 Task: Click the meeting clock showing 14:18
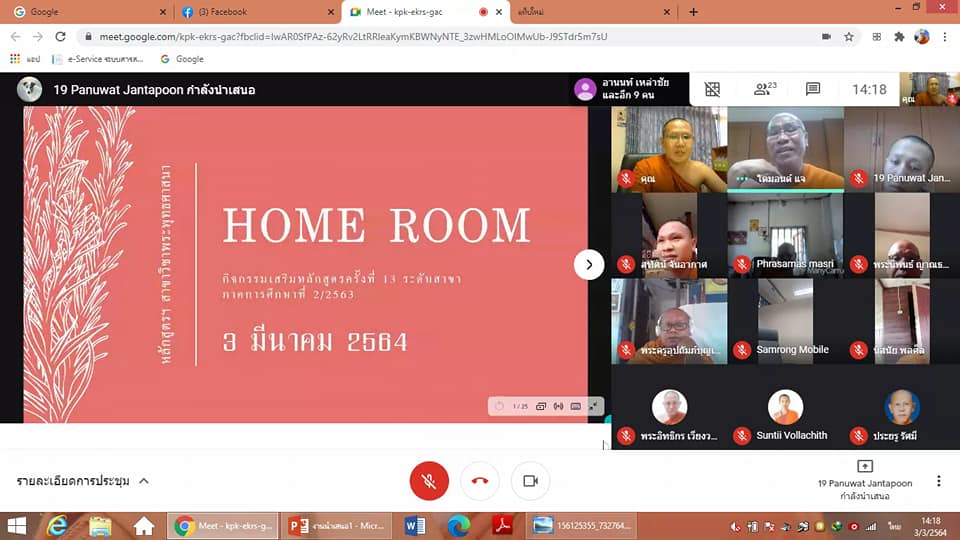(869, 89)
